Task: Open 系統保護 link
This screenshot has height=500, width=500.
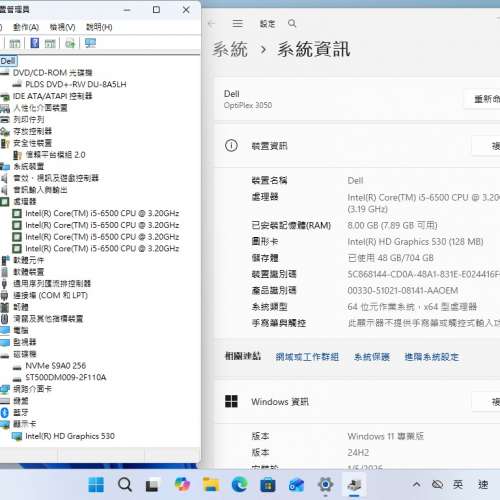Action: (372, 357)
